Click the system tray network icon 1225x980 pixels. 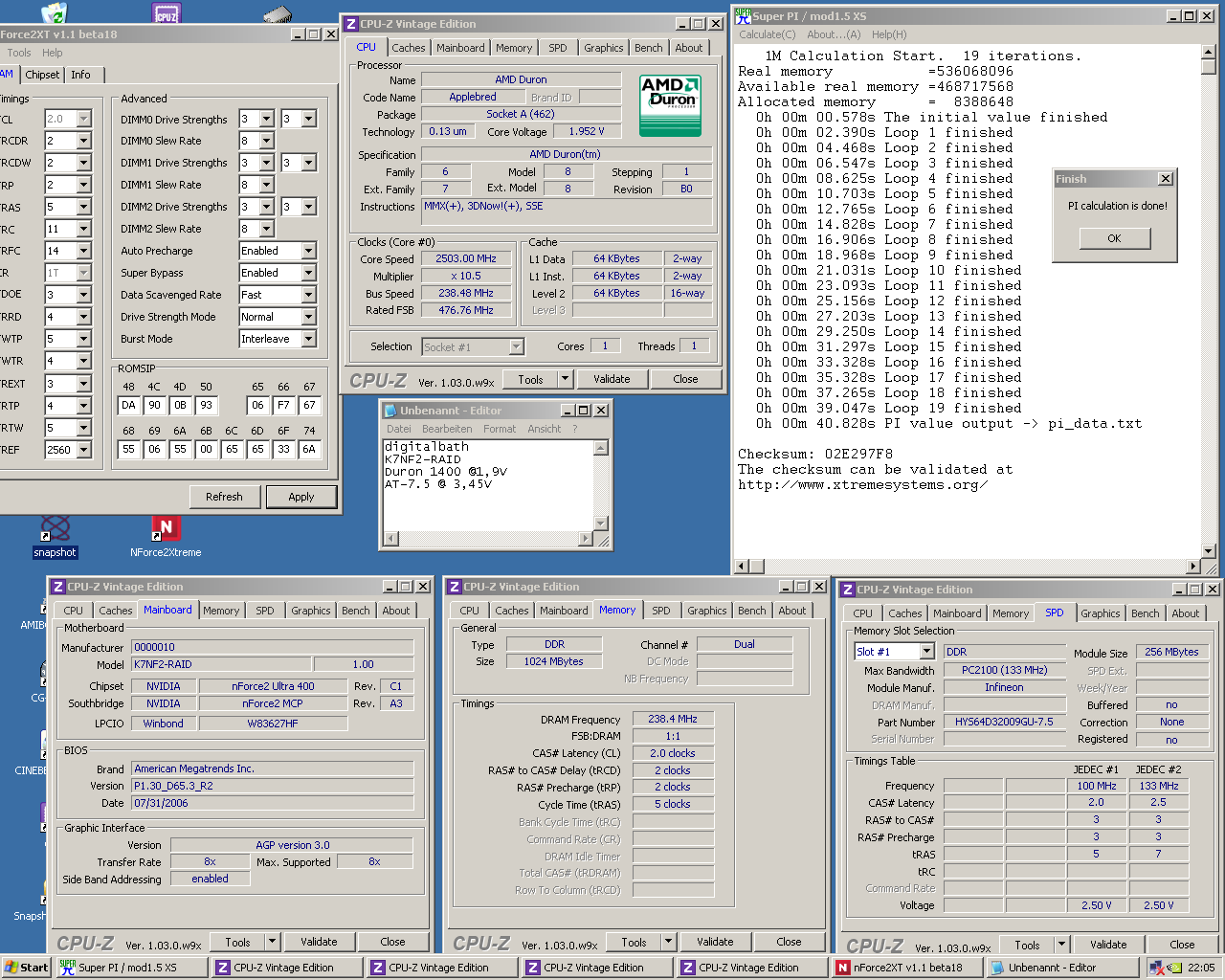(1157, 968)
